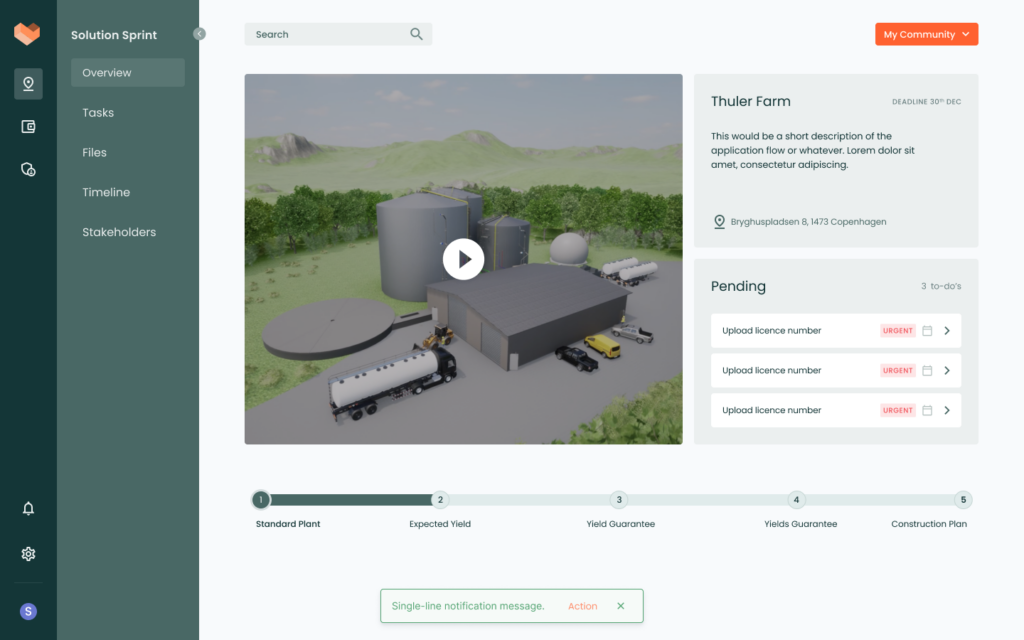1024x640 pixels.
Task: Open settings with the gear icon
Action: 28,553
